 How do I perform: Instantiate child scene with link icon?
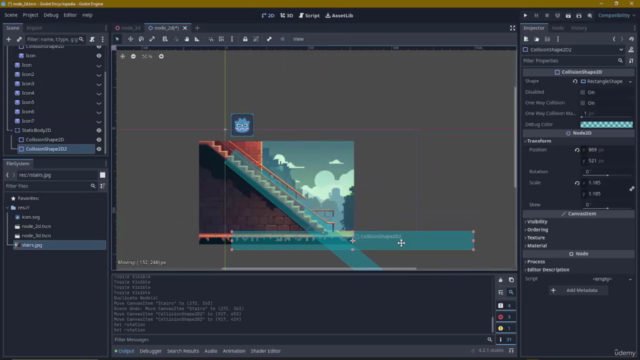(19, 39)
